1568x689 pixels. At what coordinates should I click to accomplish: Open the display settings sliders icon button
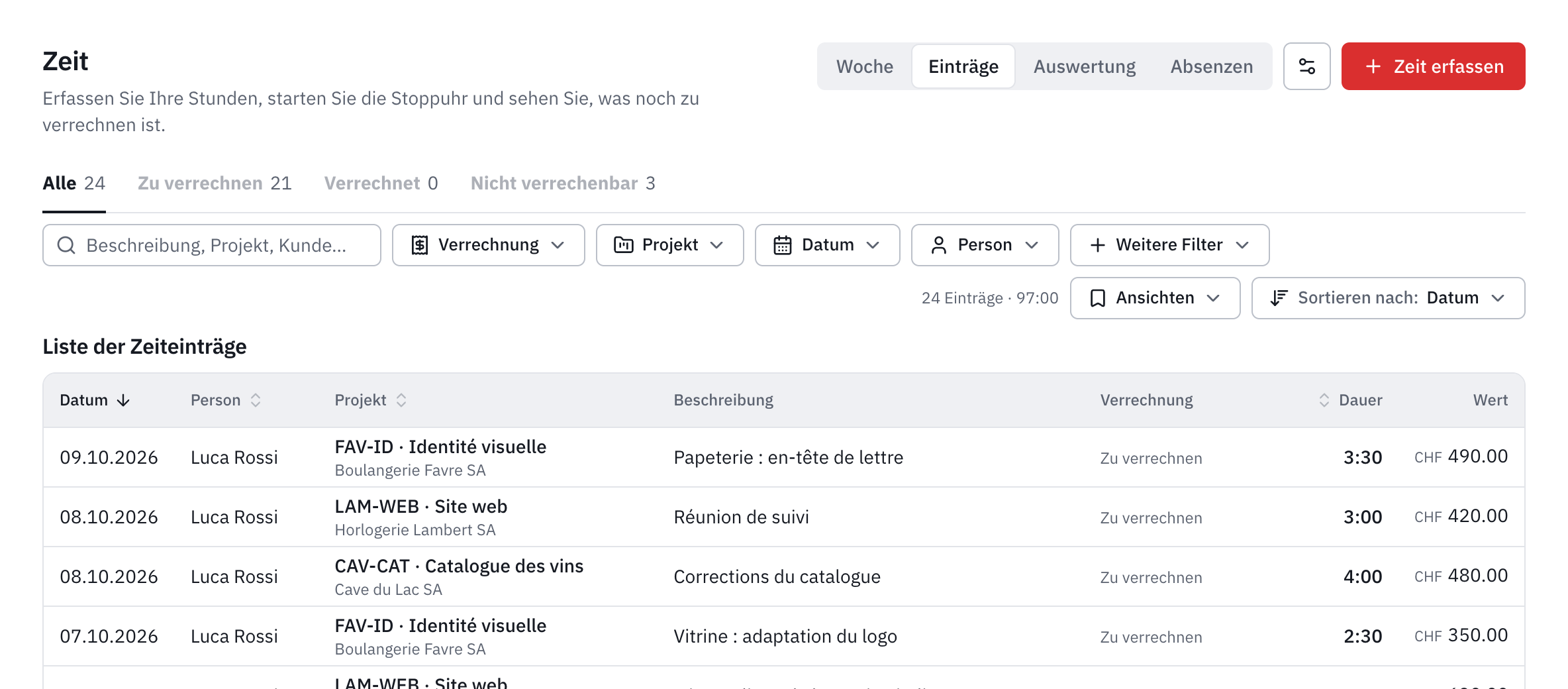click(1306, 66)
